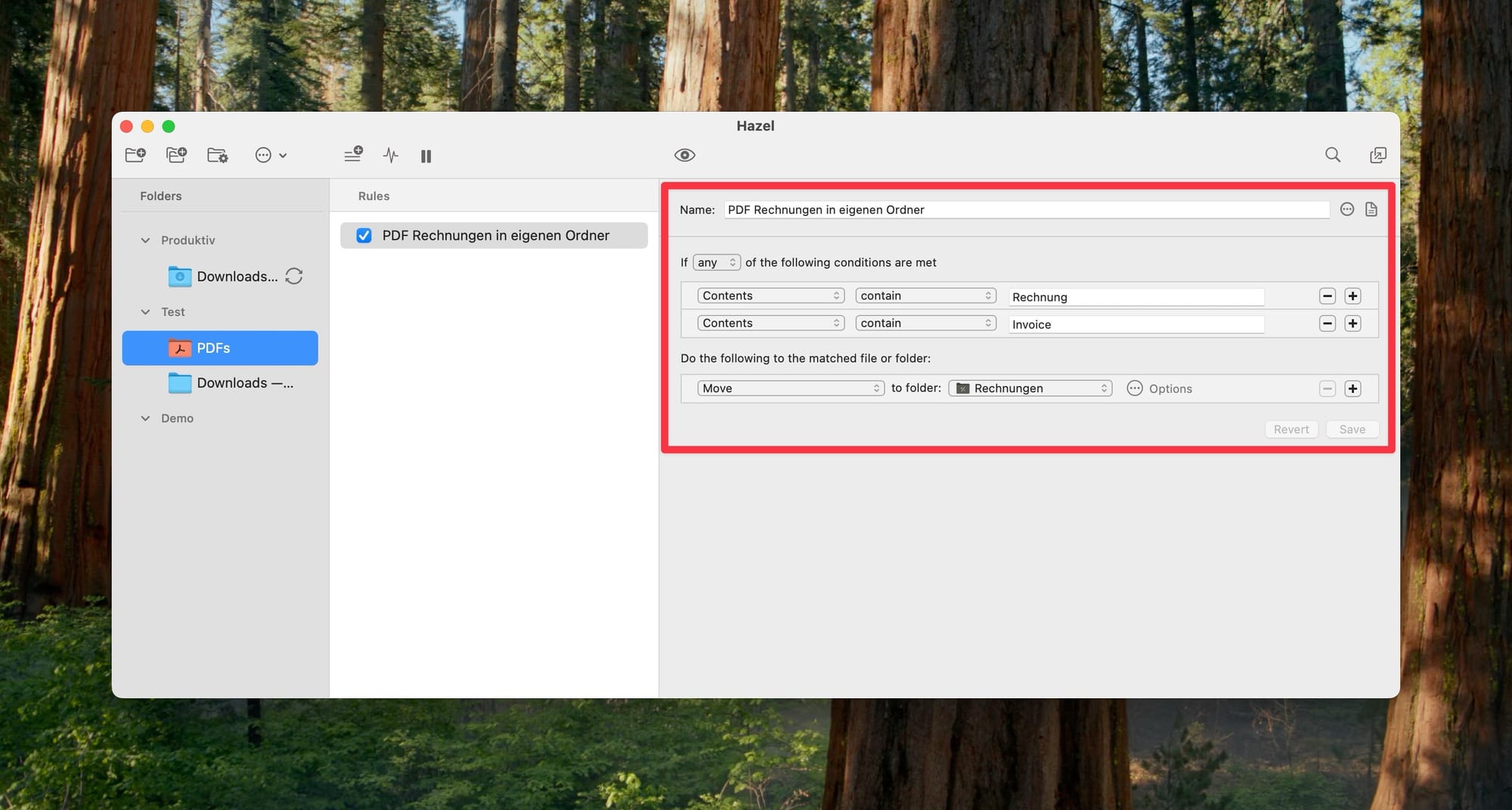Click the Save button
Screen dimensions: 1512x810
[1352, 429]
